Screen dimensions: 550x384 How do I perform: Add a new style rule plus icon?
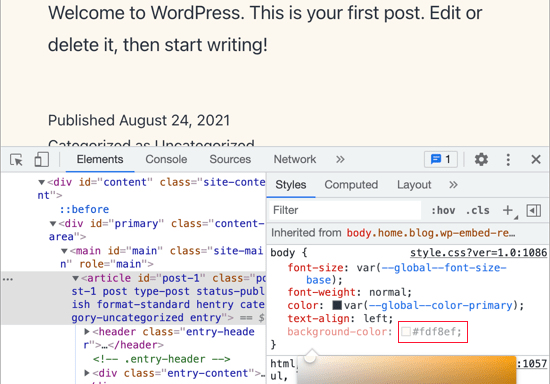(x=508, y=210)
